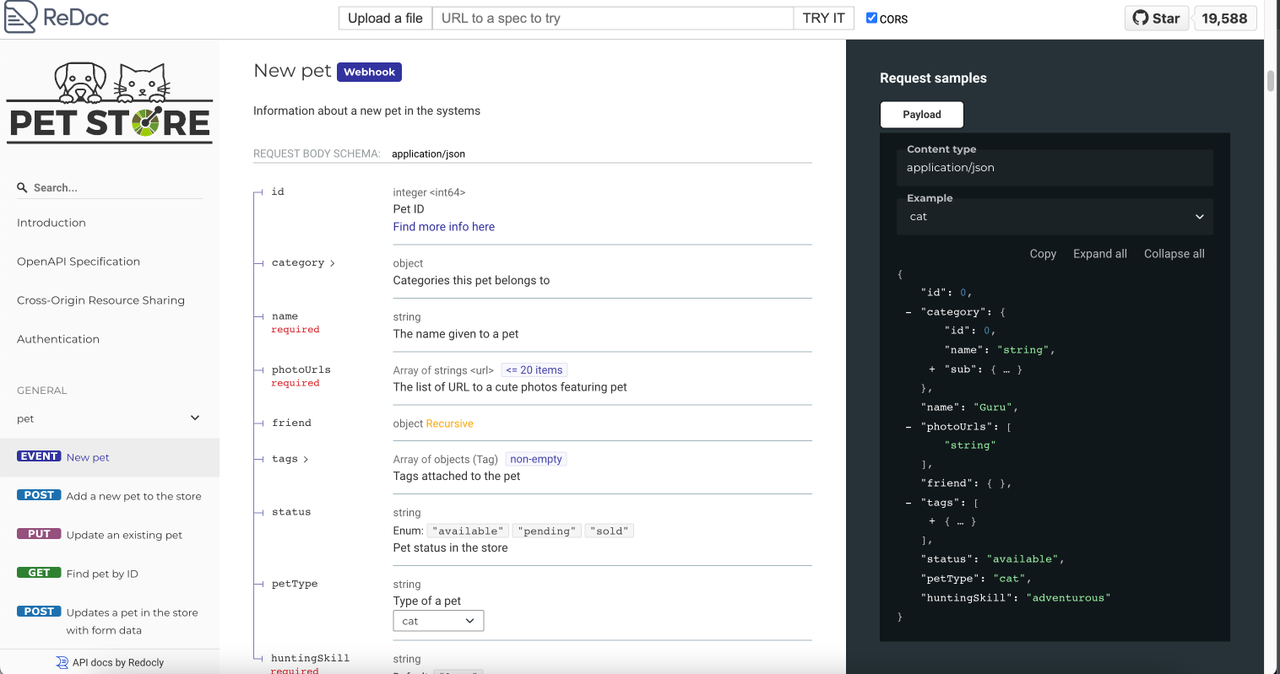This screenshot has height=674, width=1280.
Task: Open the Authentication section in the sidebar
Action: (57, 338)
